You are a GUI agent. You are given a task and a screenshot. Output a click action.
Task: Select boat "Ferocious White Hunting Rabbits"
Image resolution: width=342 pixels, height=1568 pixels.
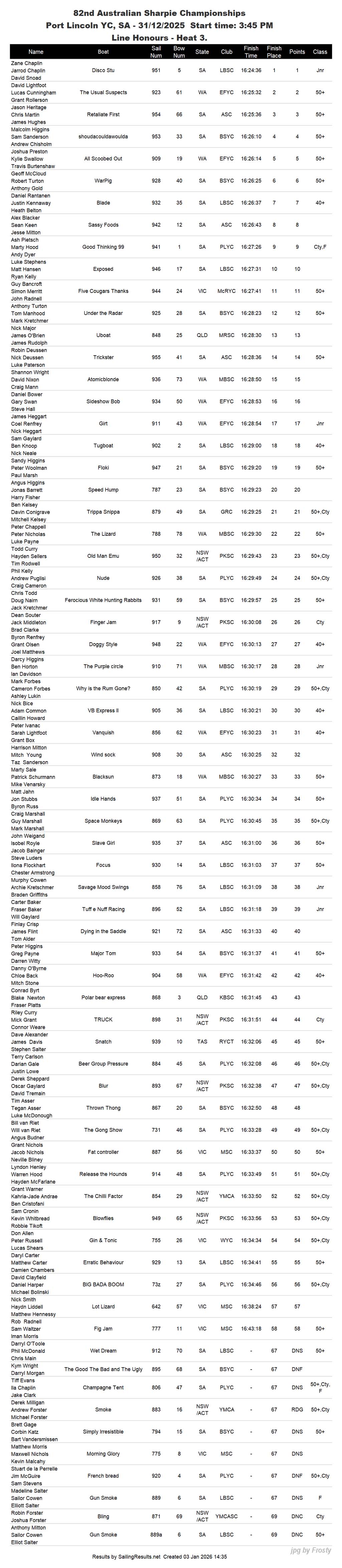pyautogui.click(x=103, y=600)
